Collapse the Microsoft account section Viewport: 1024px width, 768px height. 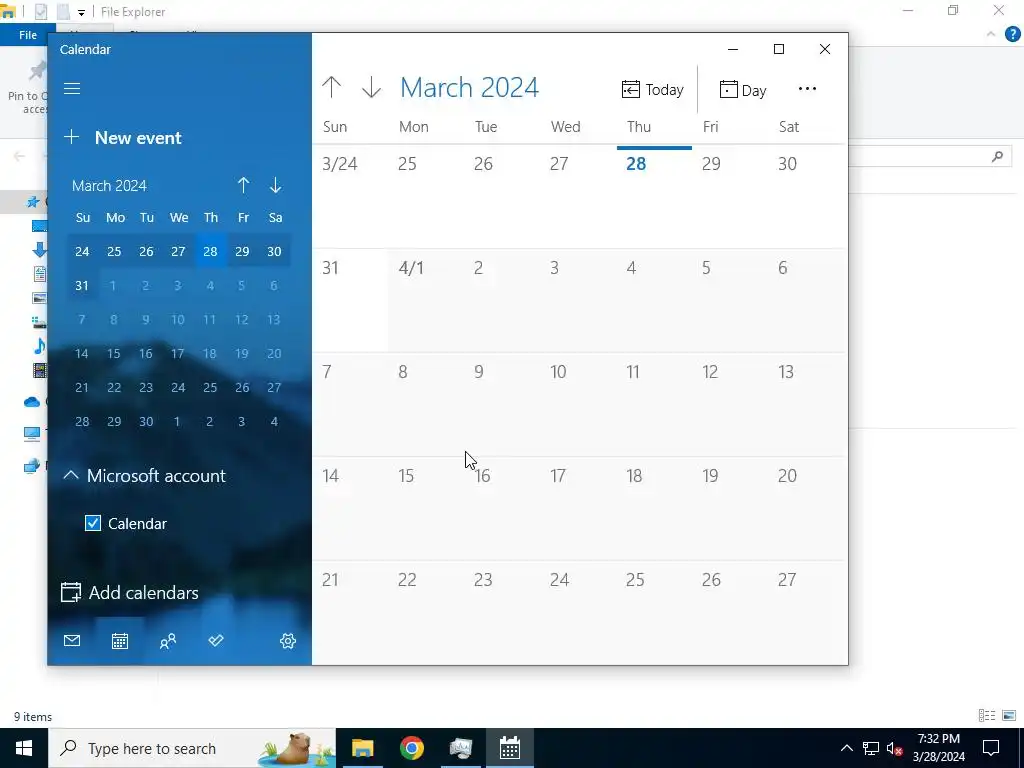point(71,475)
